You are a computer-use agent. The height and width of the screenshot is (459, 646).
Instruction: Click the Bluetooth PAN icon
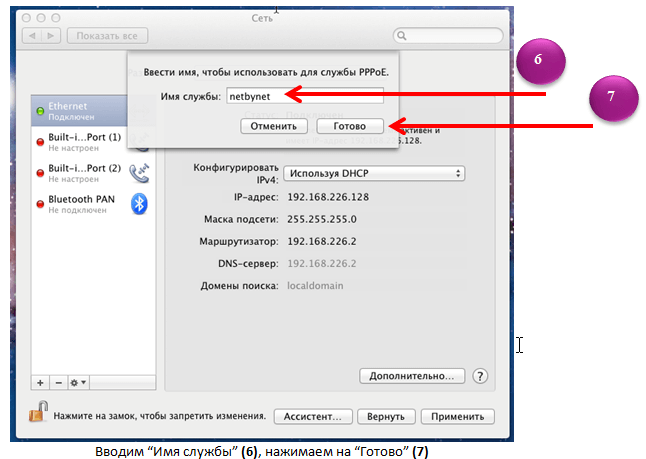click(x=141, y=204)
